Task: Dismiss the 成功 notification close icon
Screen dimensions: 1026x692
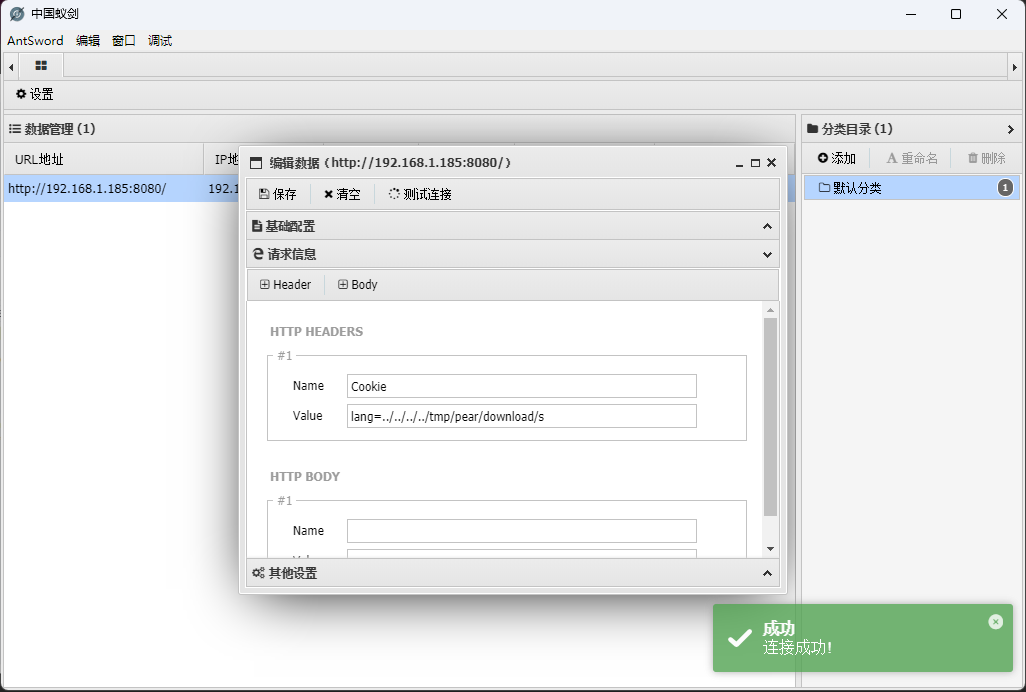Action: pyautogui.click(x=995, y=622)
